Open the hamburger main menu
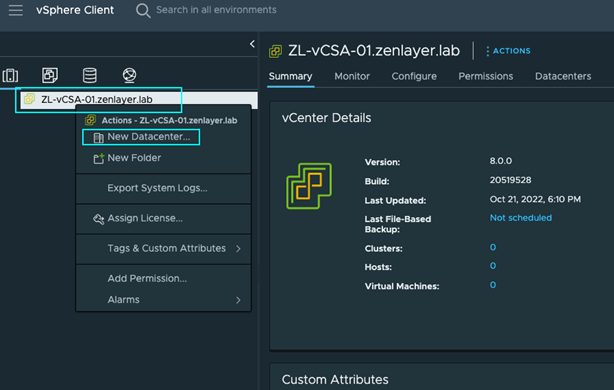The width and height of the screenshot is (614, 390). point(16,10)
